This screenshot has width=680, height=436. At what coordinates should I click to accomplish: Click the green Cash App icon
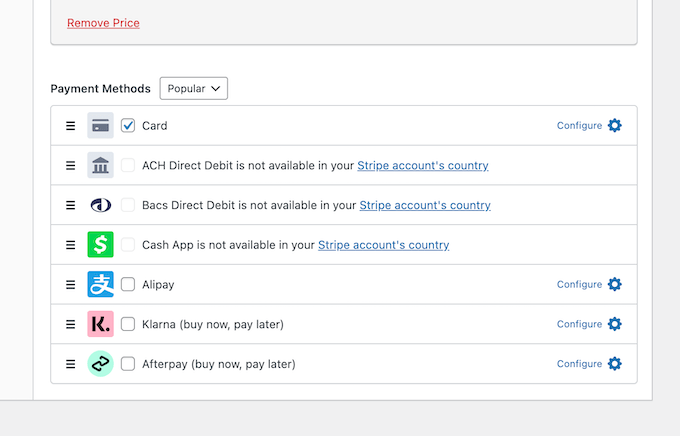[100, 245]
